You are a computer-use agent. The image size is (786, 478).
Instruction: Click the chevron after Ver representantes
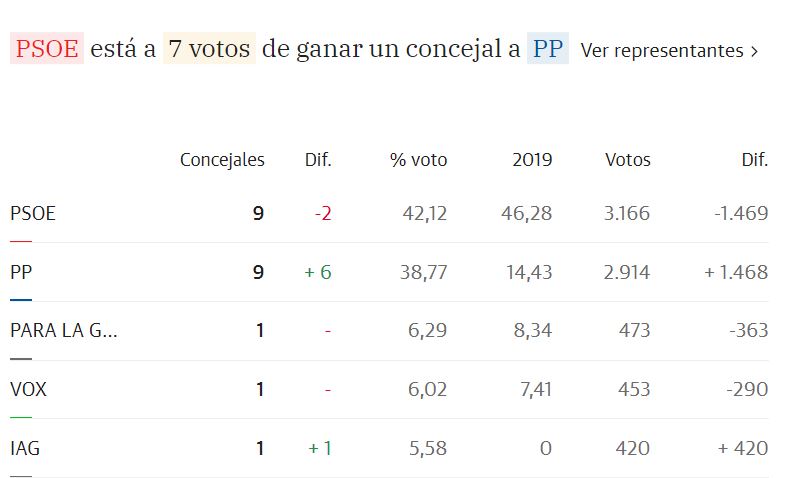tap(754, 51)
